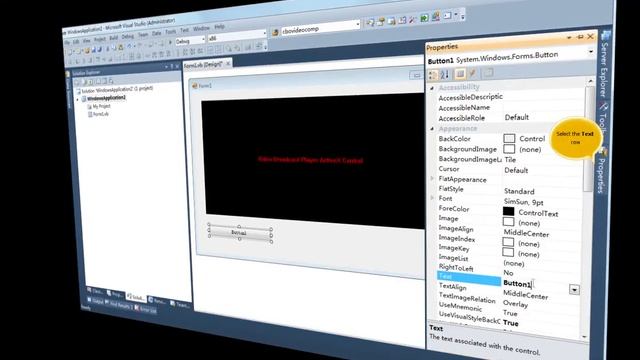Open the Find Results 1 tab
This screenshot has height=360, width=640.
click(119, 305)
